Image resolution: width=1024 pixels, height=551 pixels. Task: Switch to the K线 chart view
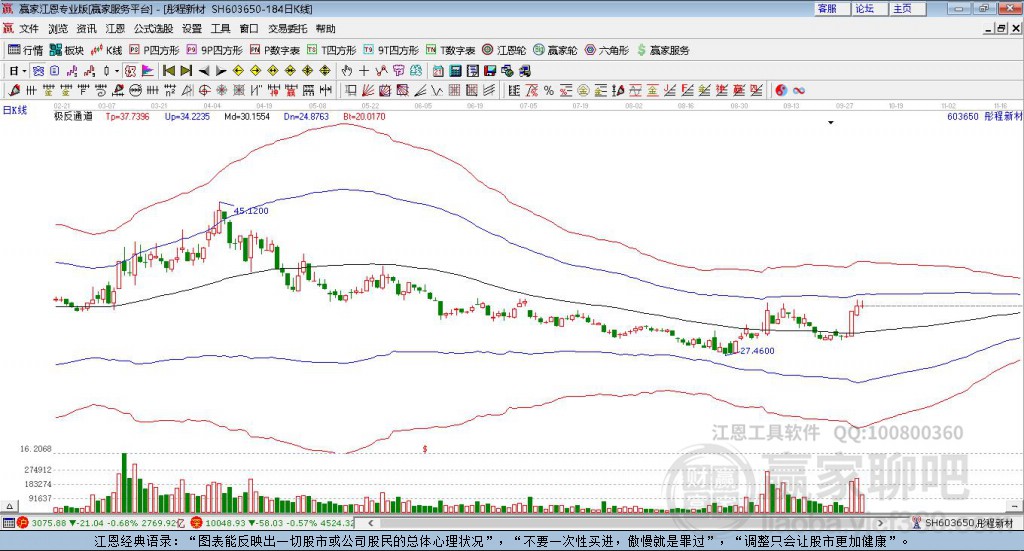(x=106, y=50)
